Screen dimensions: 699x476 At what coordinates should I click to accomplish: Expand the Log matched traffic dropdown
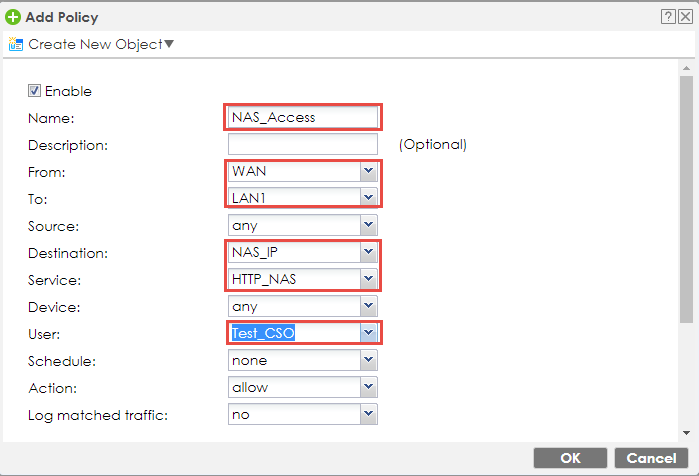368,413
